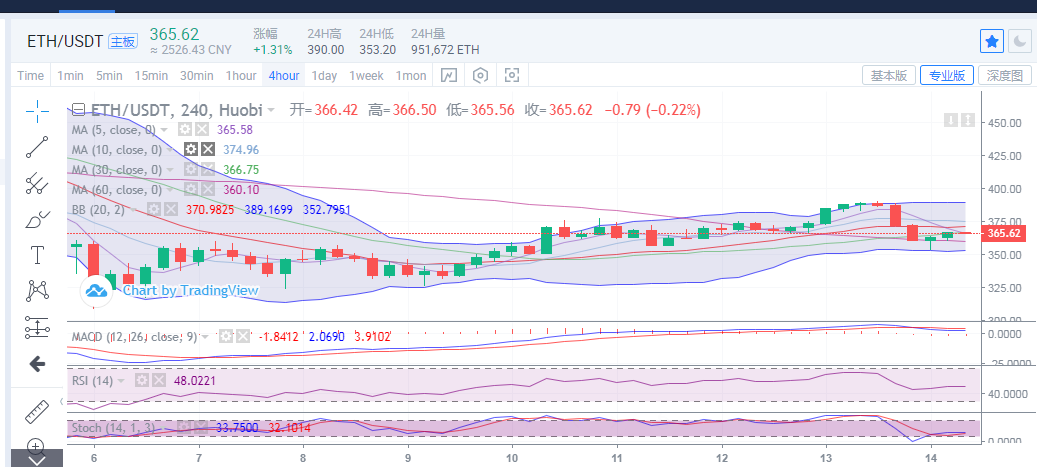Select the 1hour interval
This screenshot has height=467, width=1037.
click(x=241, y=75)
